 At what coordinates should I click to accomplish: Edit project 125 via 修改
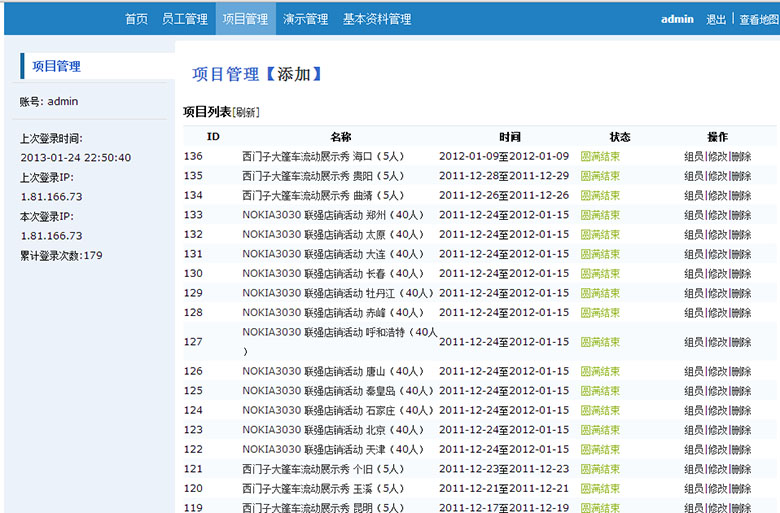717,391
